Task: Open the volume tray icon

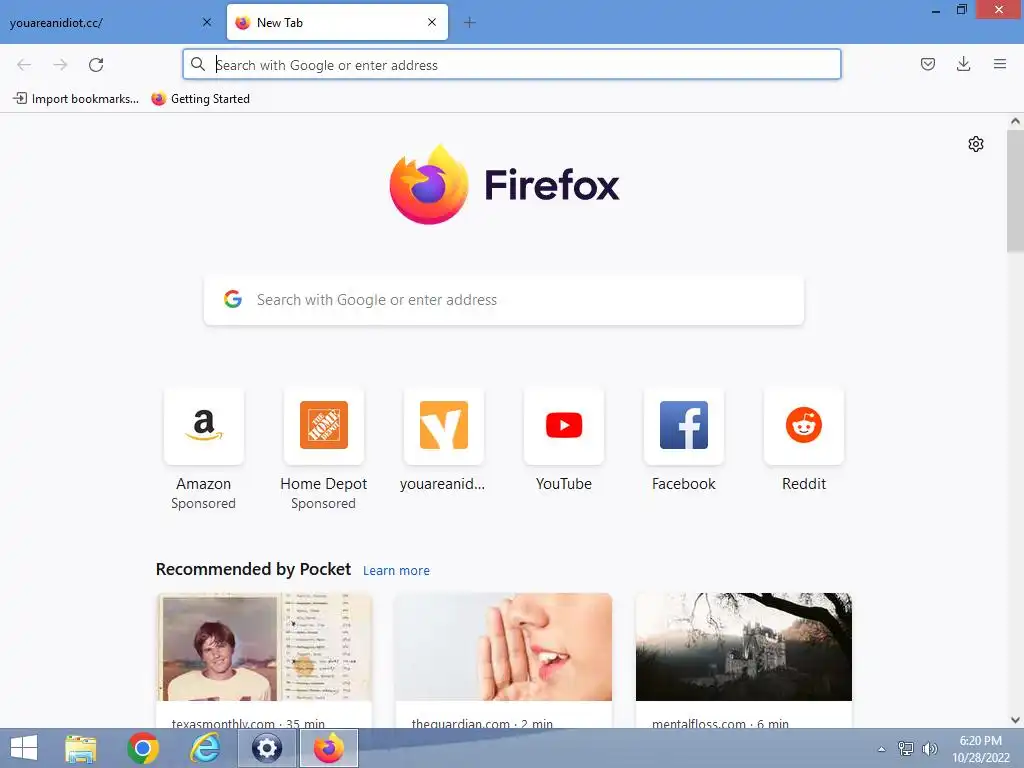Action: (930, 749)
